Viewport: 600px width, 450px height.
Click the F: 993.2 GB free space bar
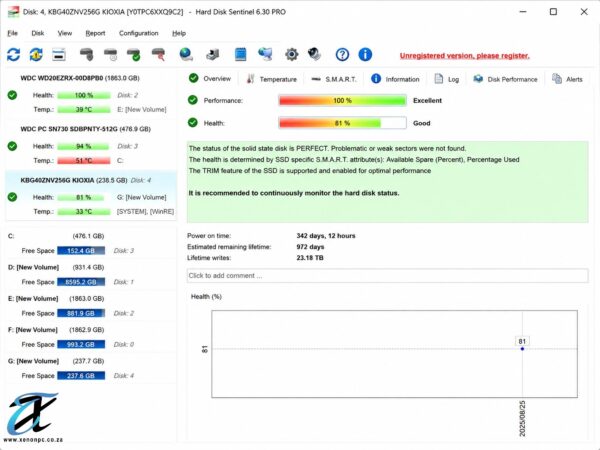click(x=81, y=344)
